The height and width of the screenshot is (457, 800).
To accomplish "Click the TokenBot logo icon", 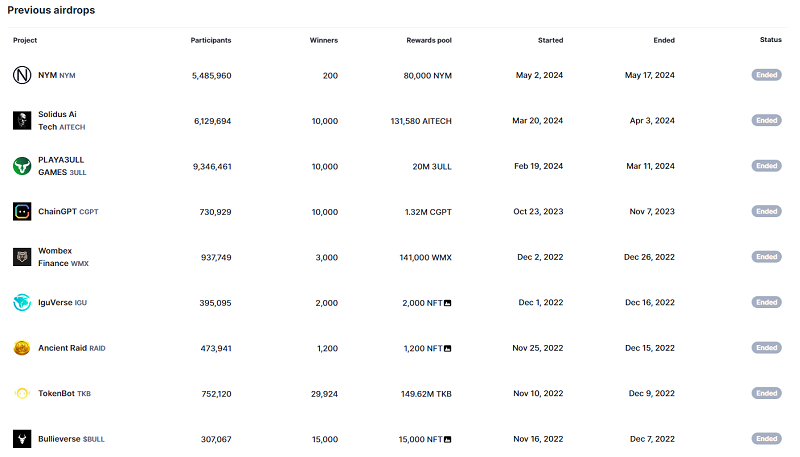I will pyautogui.click(x=22, y=393).
